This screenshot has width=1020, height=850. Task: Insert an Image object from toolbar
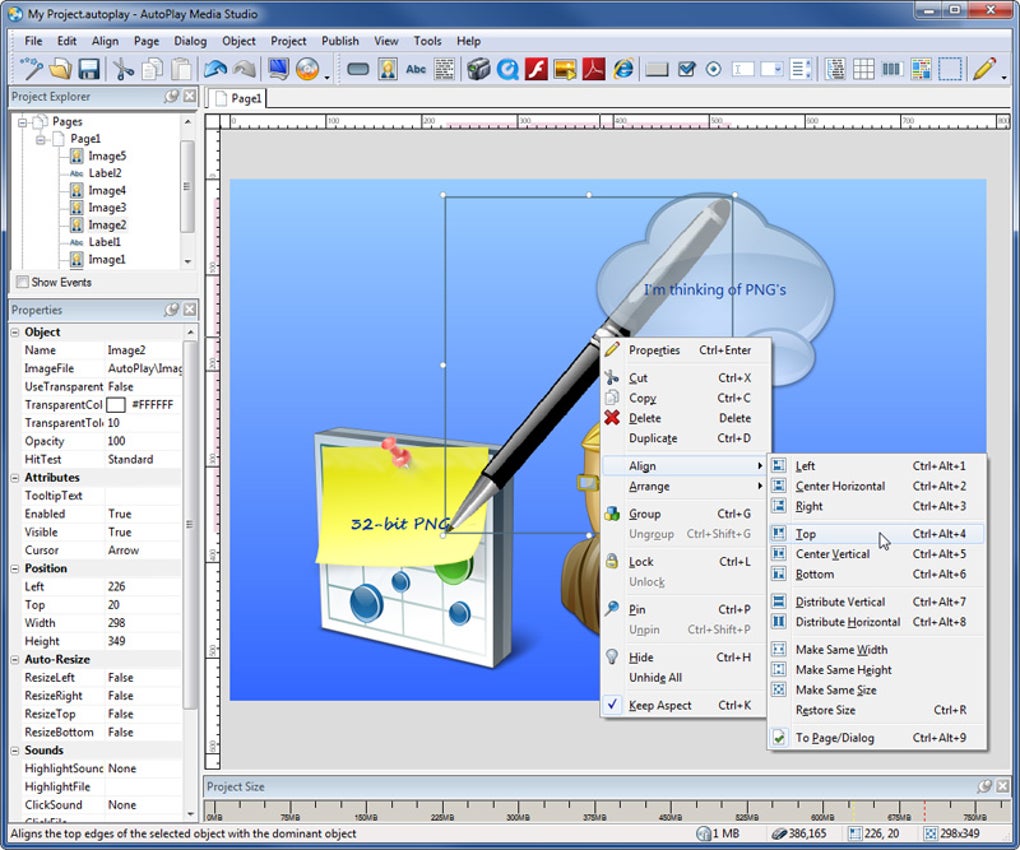click(x=388, y=69)
